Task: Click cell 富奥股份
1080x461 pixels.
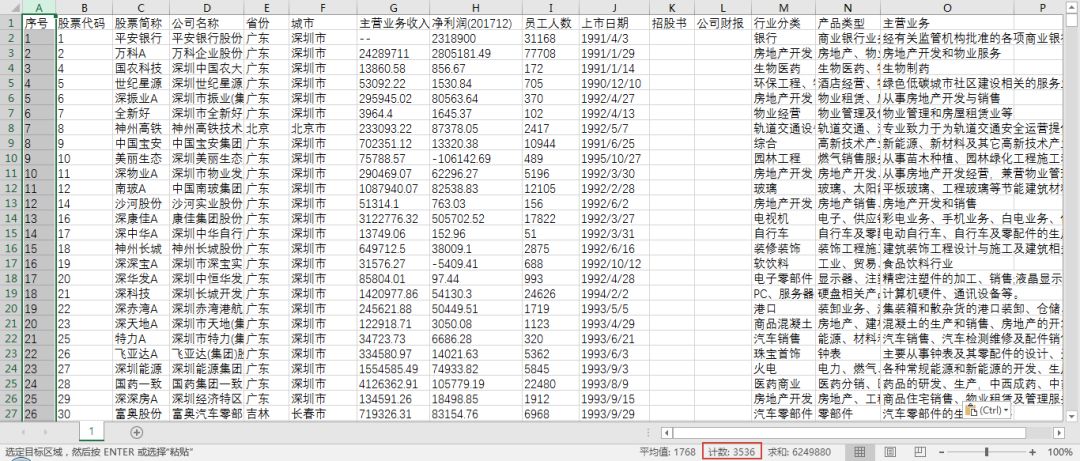Action: point(141,414)
